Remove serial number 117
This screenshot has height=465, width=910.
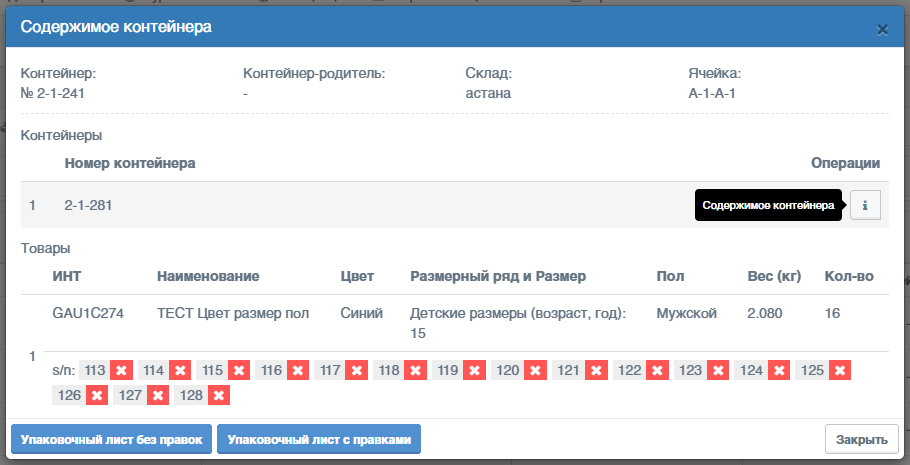click(x=356, y=370)
